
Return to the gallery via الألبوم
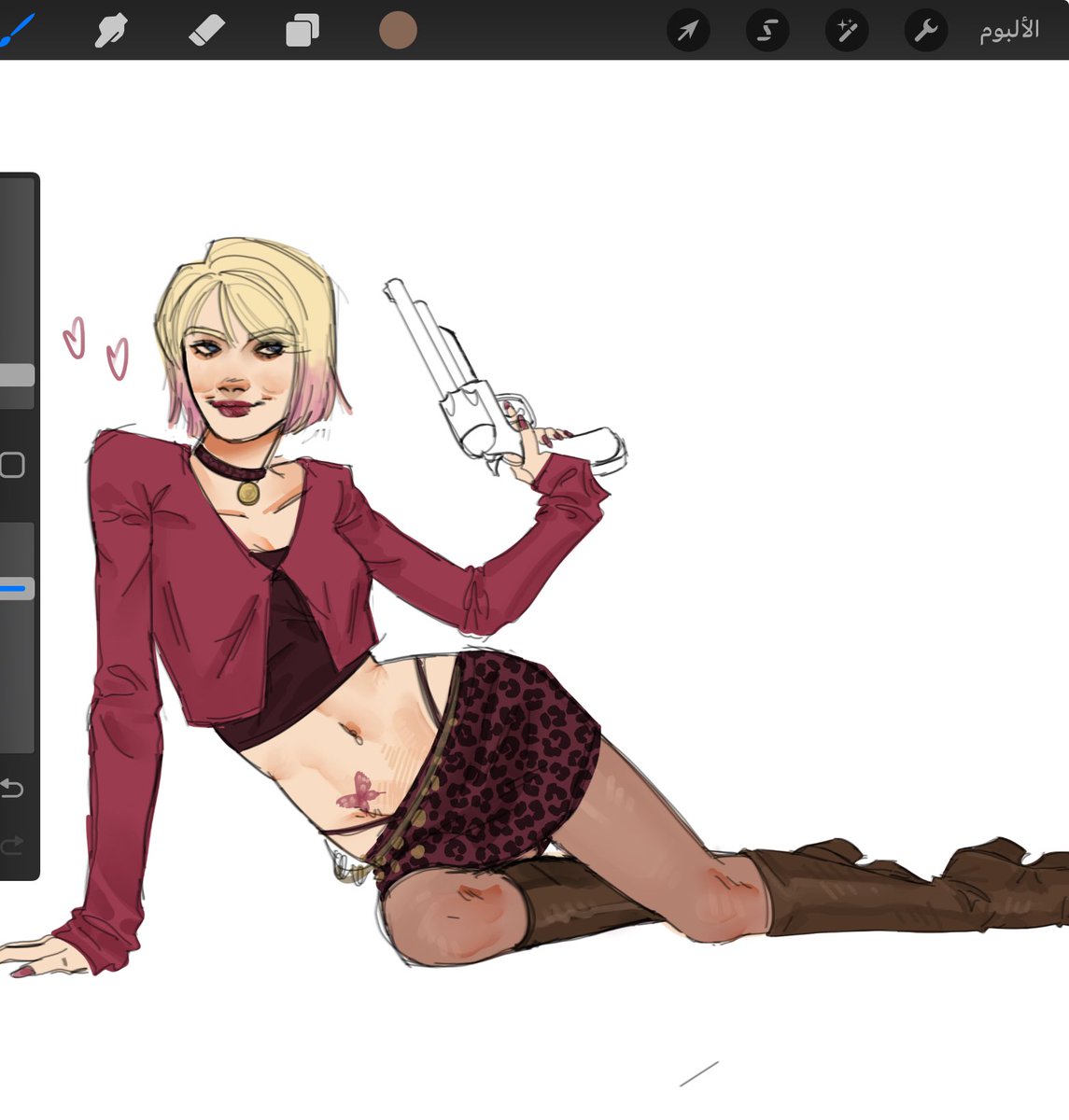(x=1009, y=31)
